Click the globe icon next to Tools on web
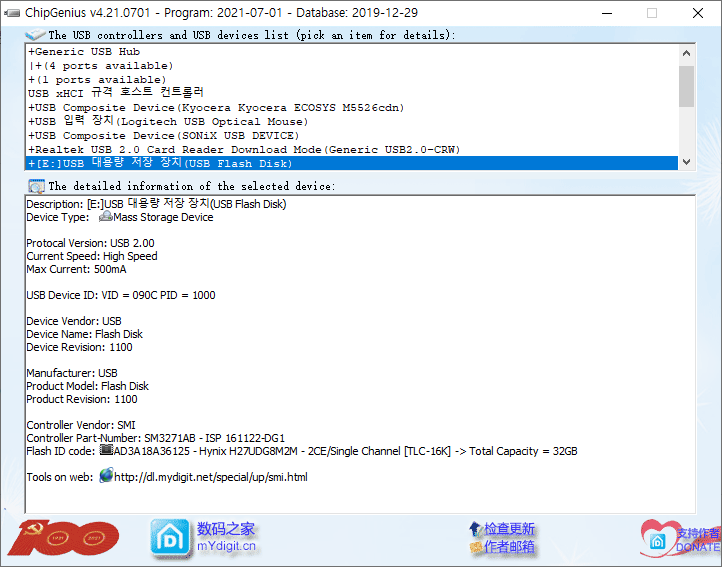This screenshot has height=567, width=722. tap(106, 475)
